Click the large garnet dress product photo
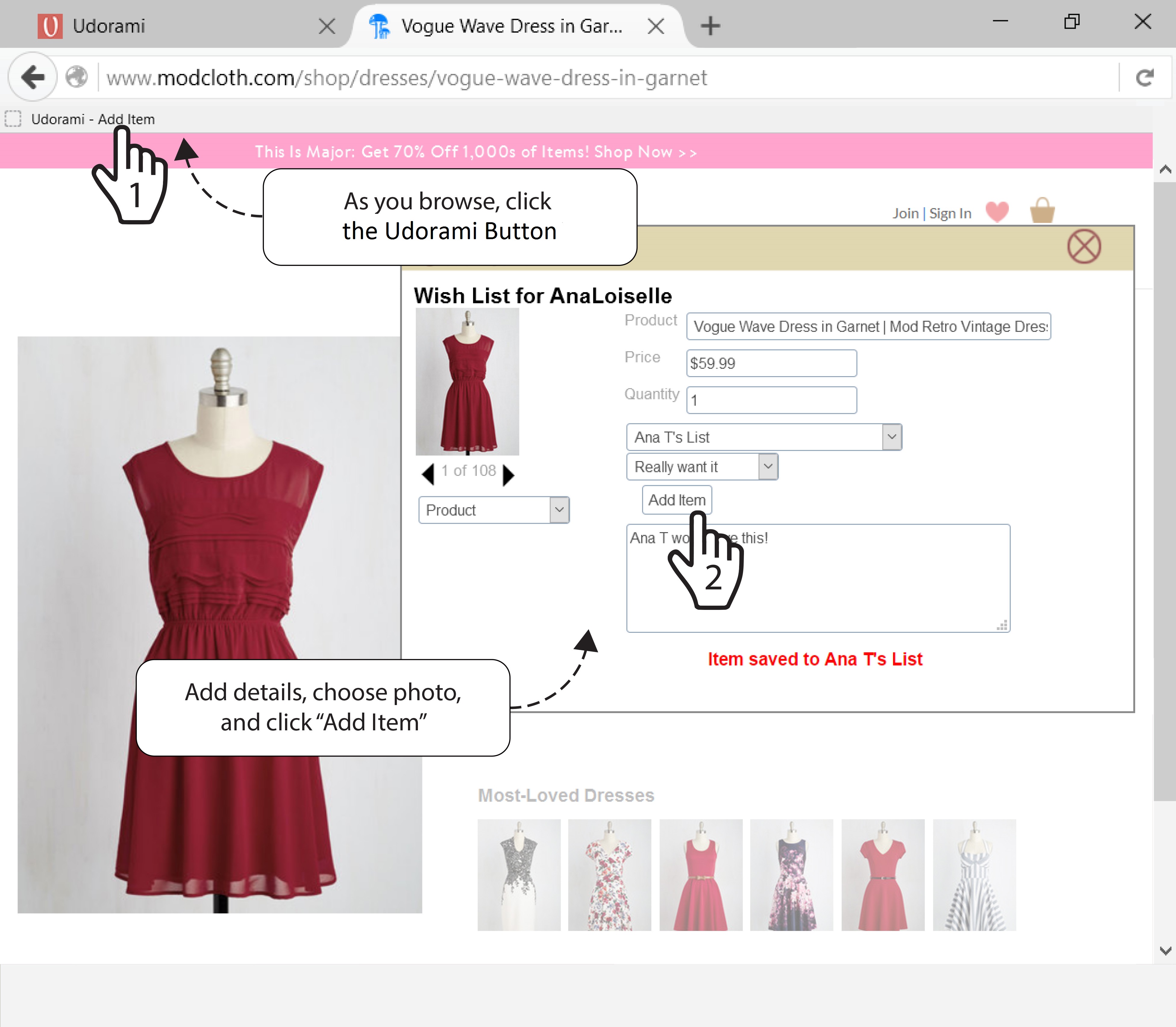The image size is (1176, 1027). (220, 625)
